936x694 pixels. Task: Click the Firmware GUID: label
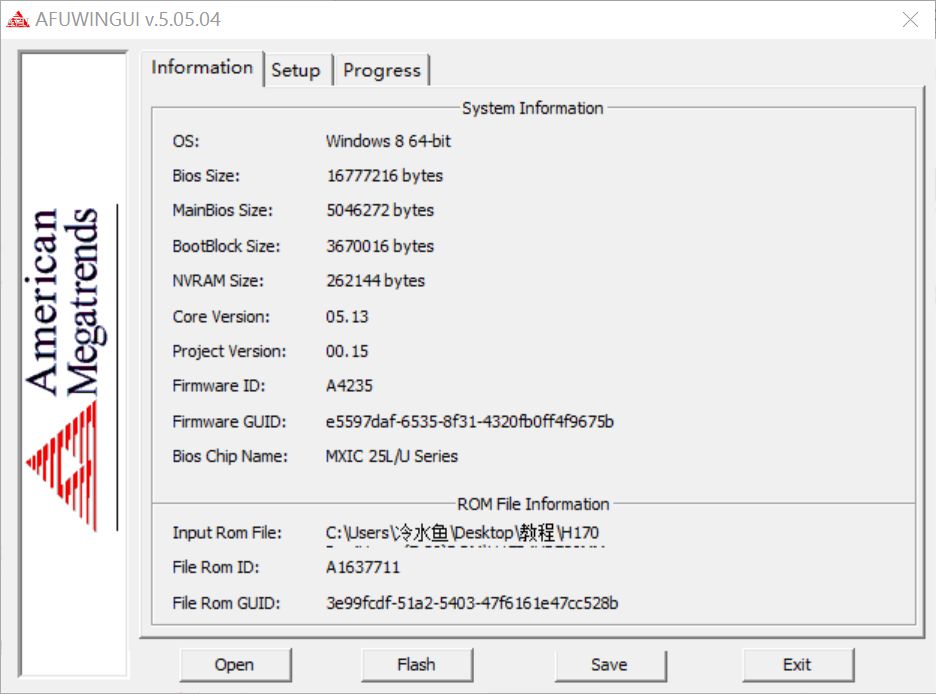point(229,422)
